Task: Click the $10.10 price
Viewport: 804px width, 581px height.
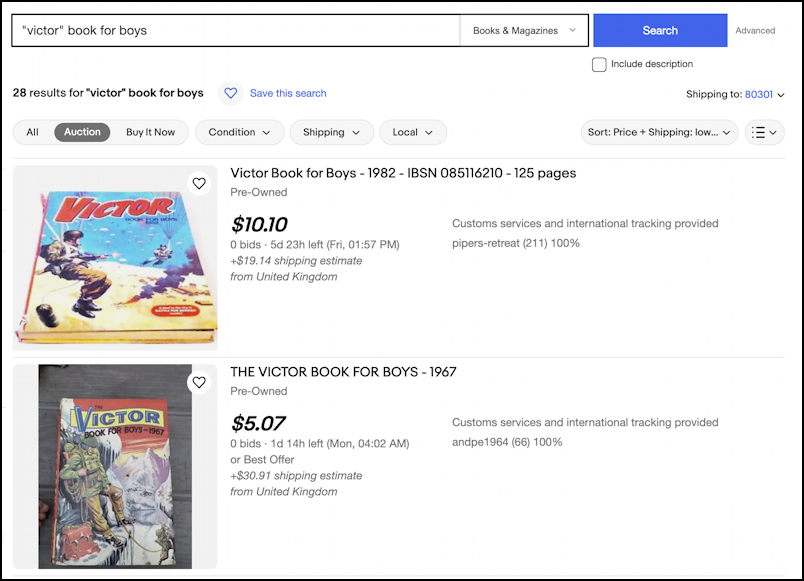Action: click(259, 225)
